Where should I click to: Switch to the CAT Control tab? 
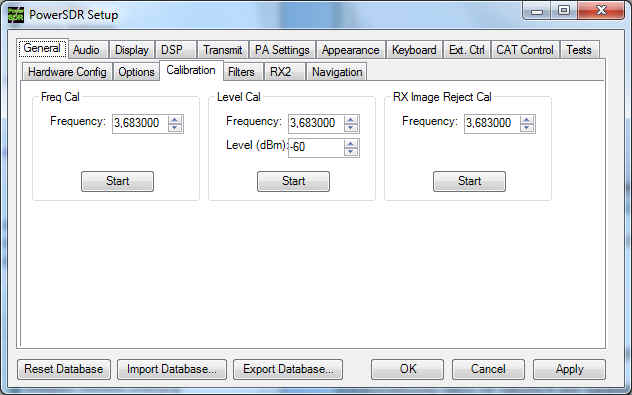click(x=525, y=50)
